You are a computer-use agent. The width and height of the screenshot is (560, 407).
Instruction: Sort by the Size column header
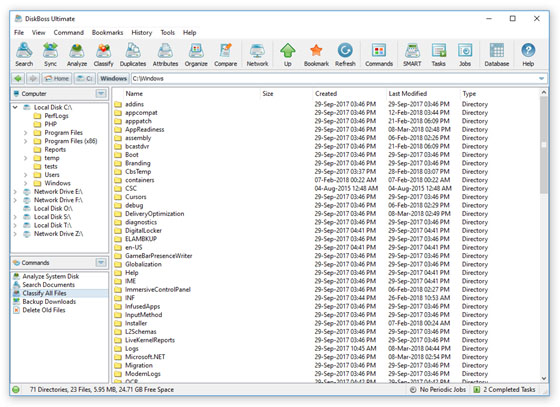pyautogui.click(x=286, y=94)
